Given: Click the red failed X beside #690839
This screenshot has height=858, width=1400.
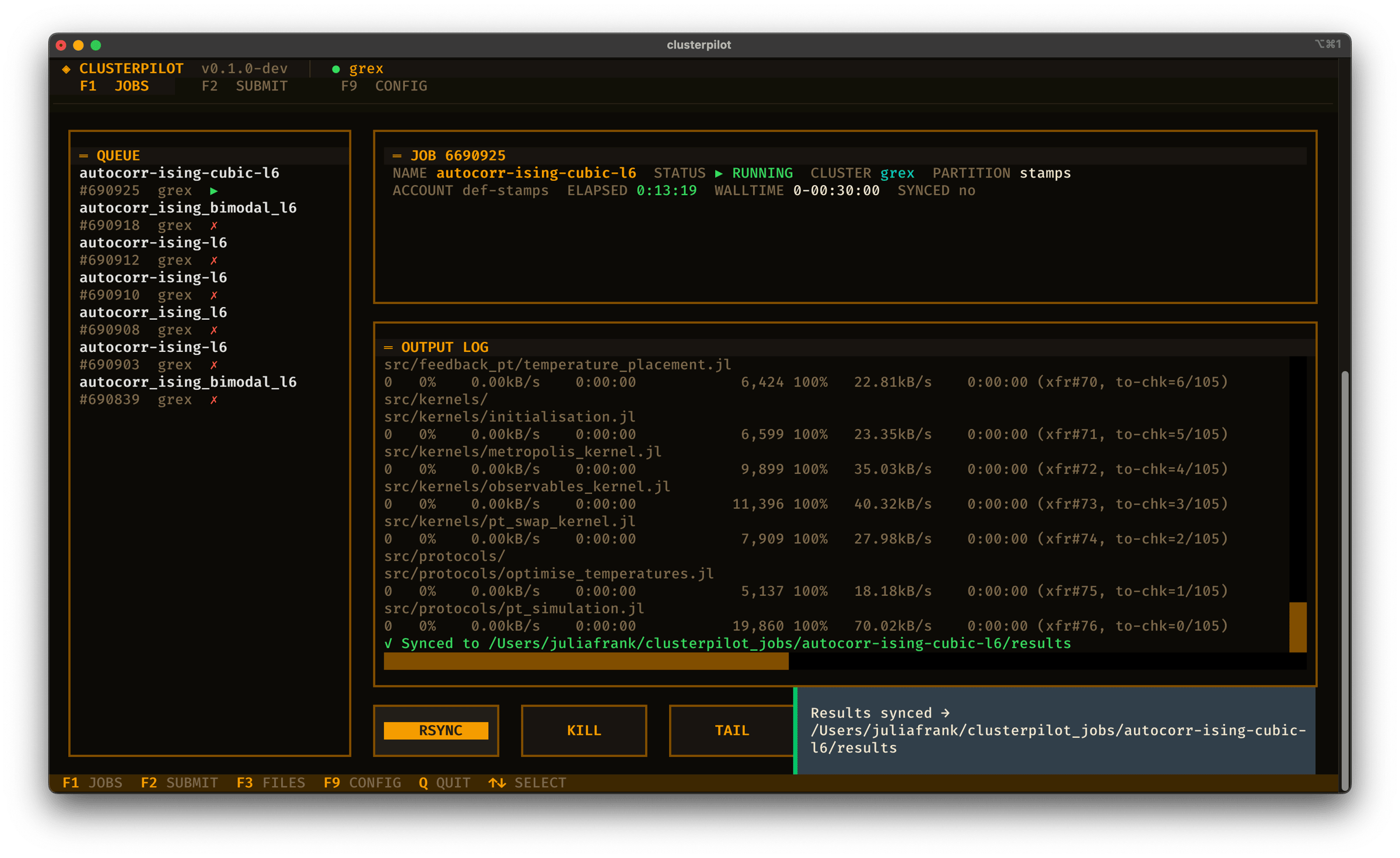Looking at the screenshot, I should click(213, 400).
